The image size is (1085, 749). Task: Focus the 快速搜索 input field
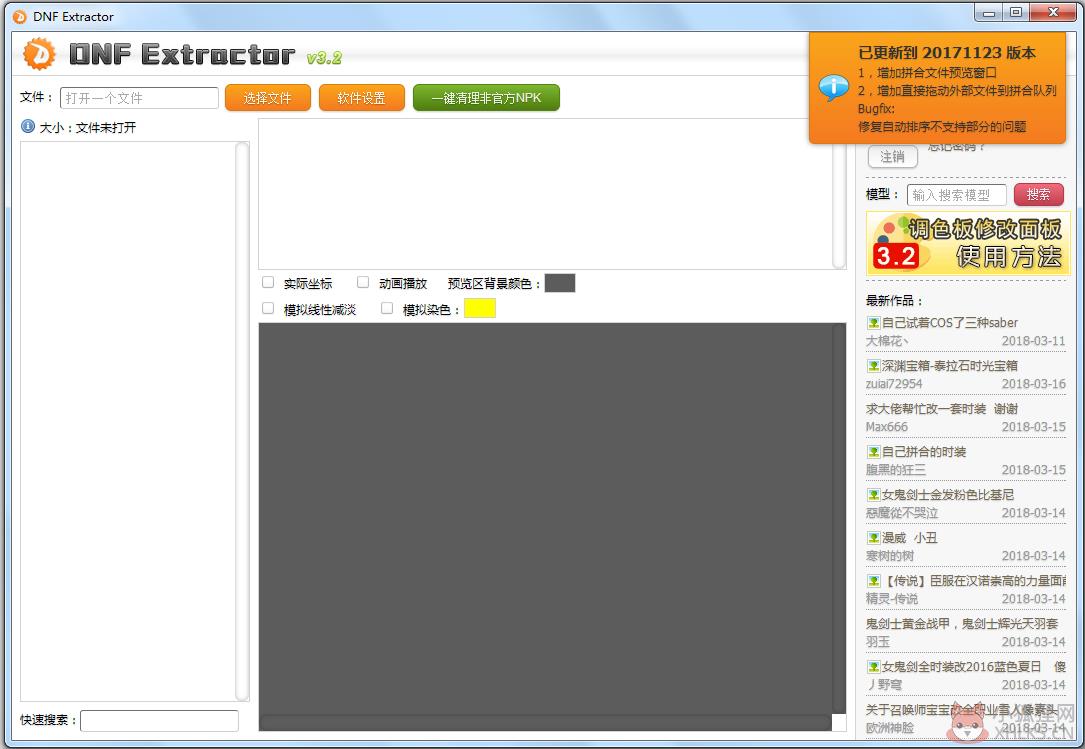159,720
